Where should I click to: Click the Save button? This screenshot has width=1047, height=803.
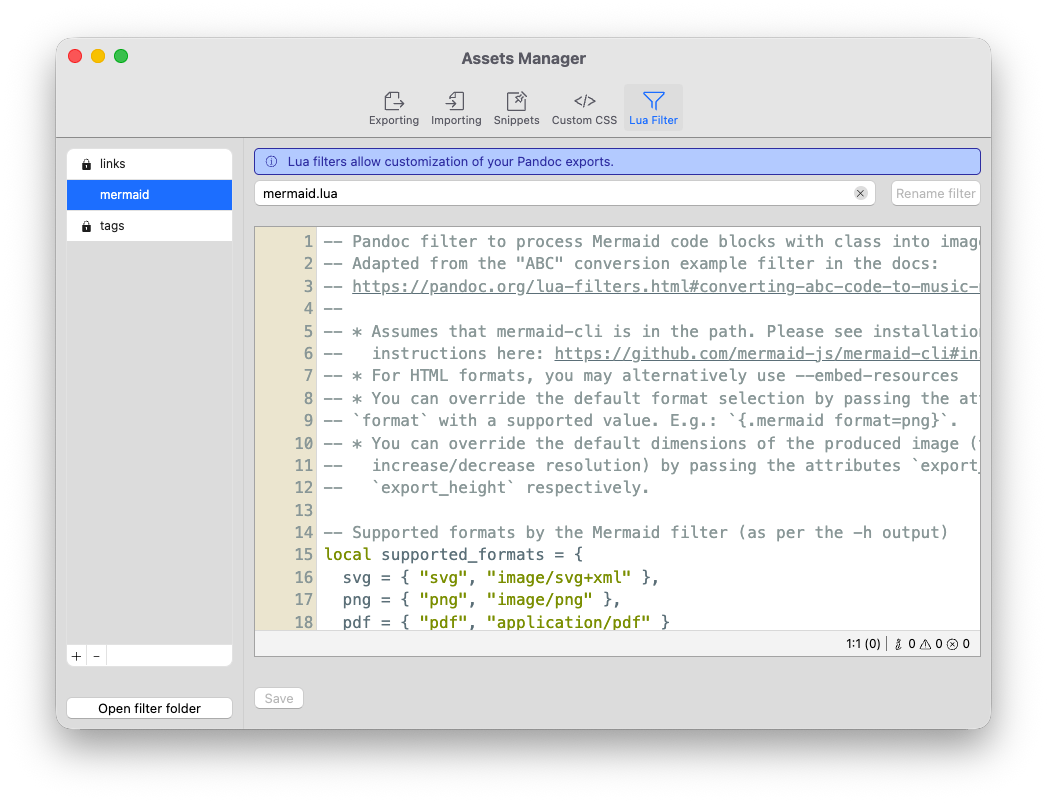(279, 698)
